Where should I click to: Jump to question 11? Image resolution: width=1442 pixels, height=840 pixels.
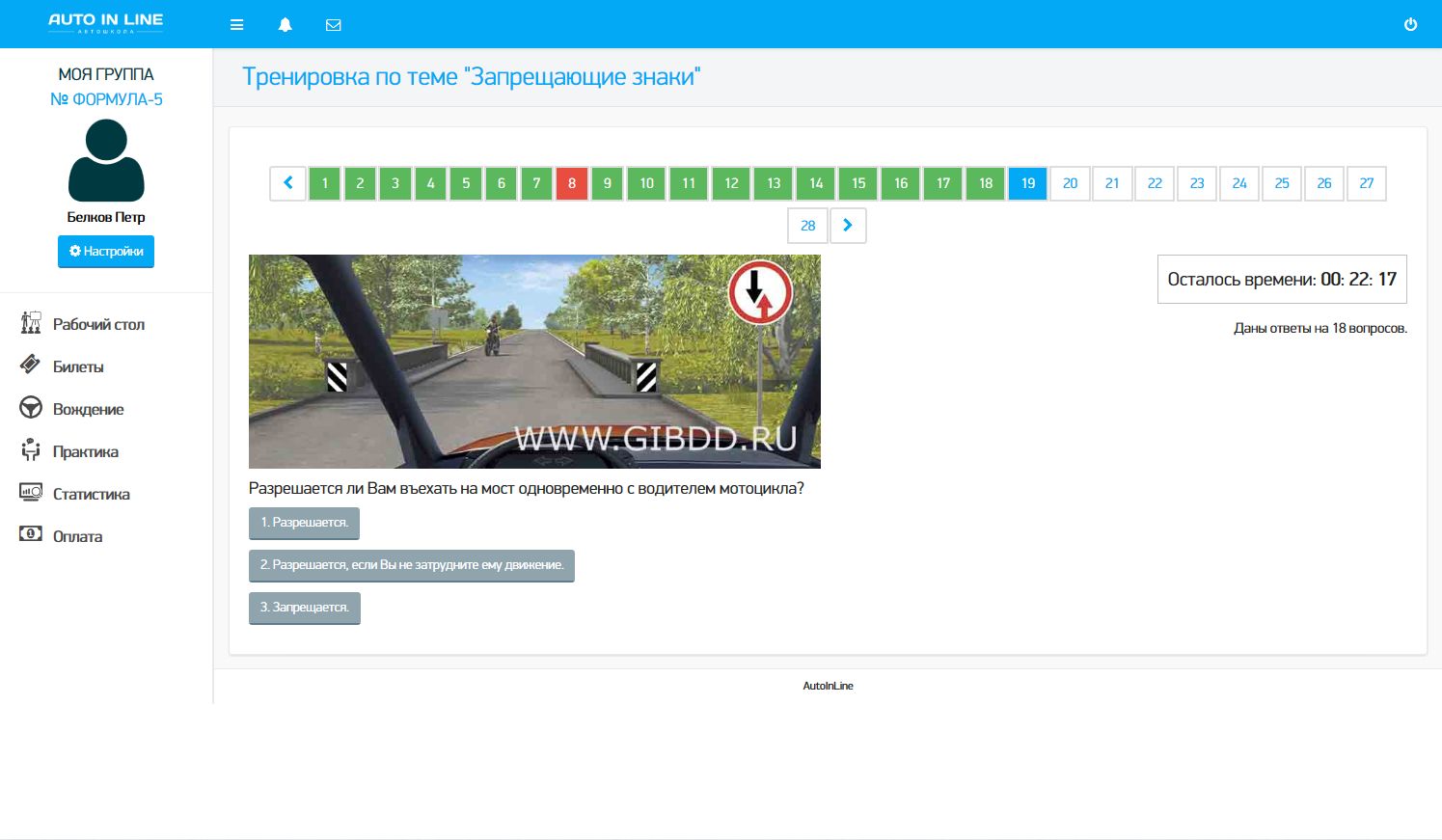pyautogui.click(x=689, y=183)
